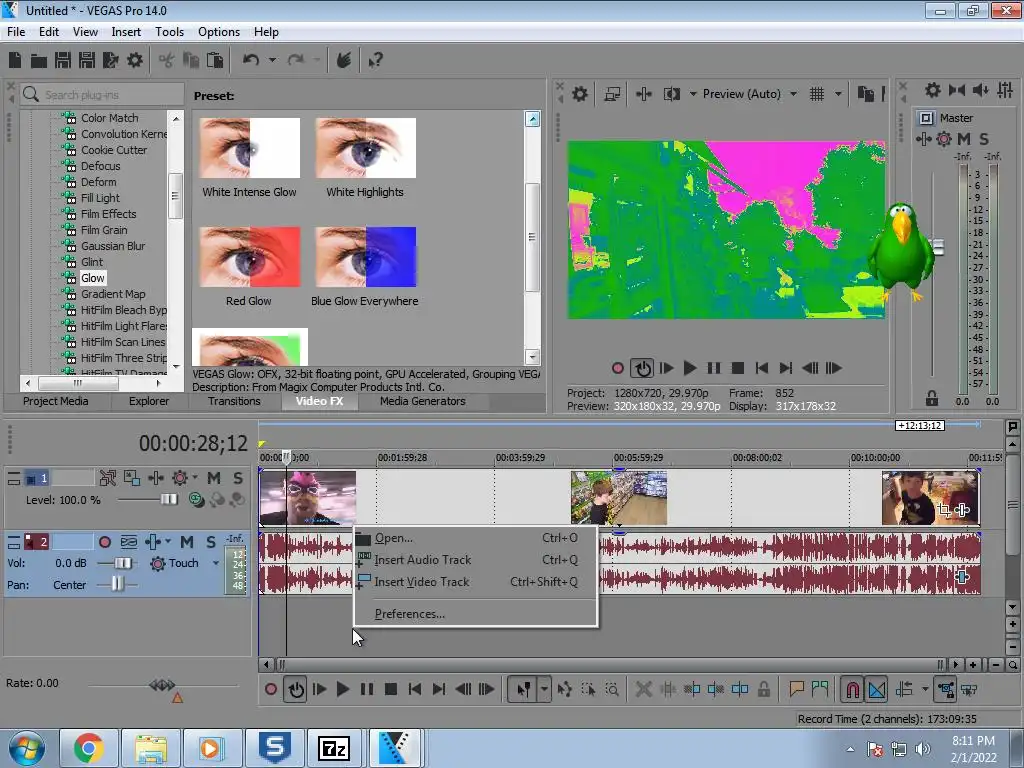Open Auto Ripple dropdown arrow
1024x768 pixels.
coord(925,690)
